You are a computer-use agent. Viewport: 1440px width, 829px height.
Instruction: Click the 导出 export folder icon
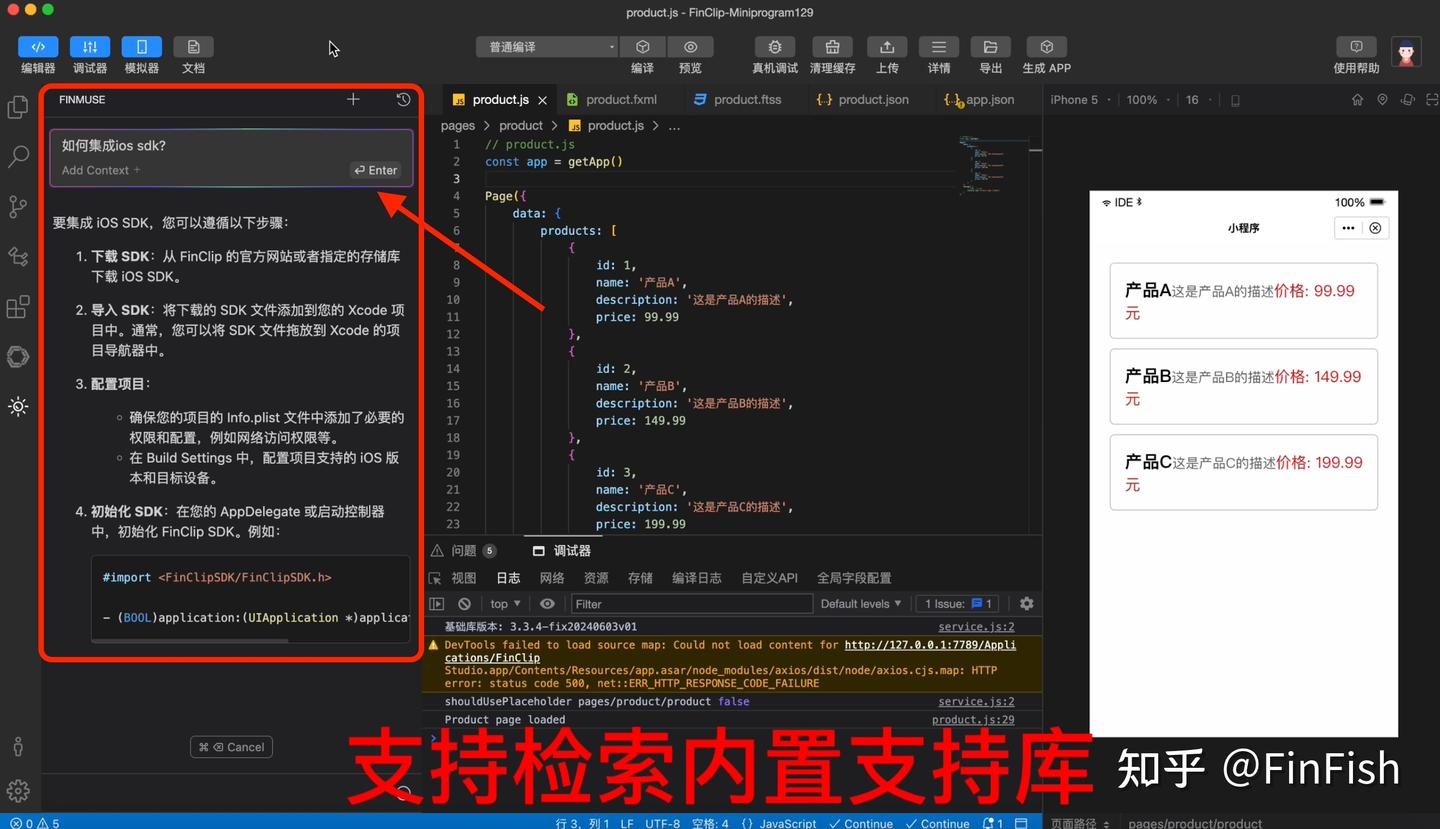point(990,47)
